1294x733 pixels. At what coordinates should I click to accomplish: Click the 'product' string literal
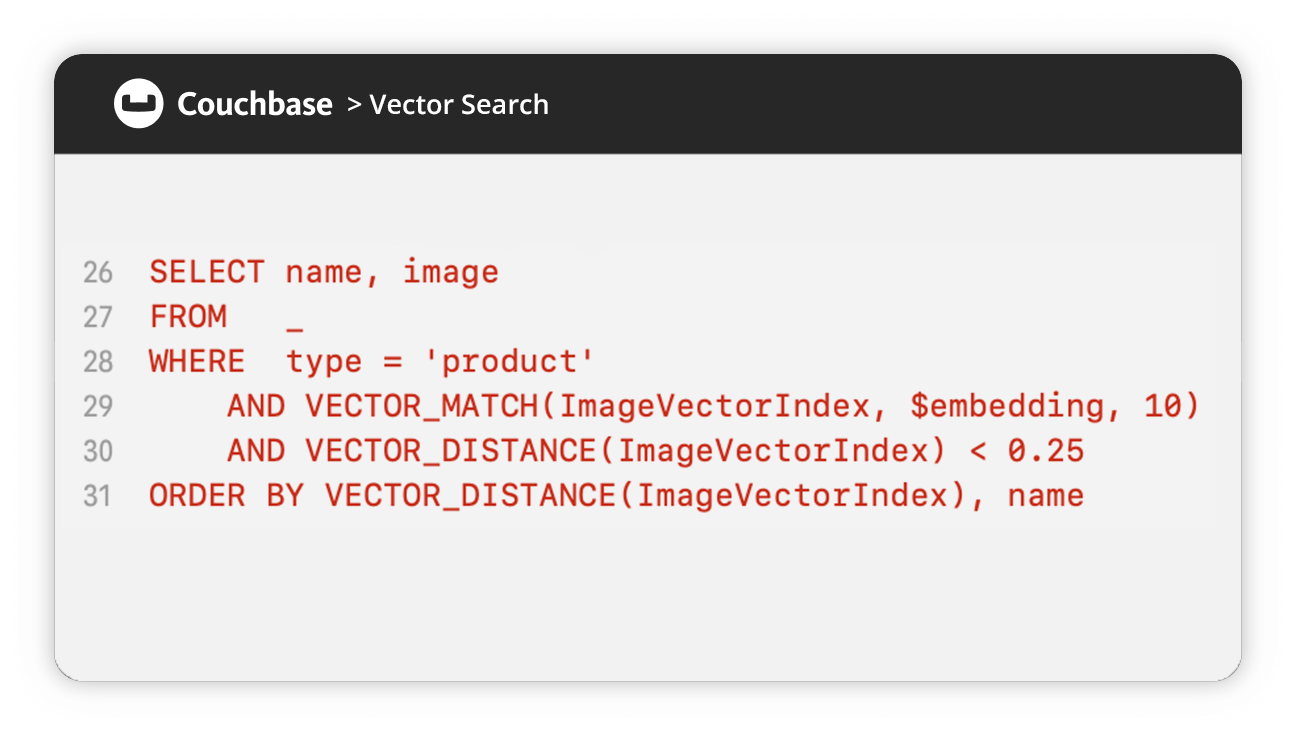click(509, 362)
